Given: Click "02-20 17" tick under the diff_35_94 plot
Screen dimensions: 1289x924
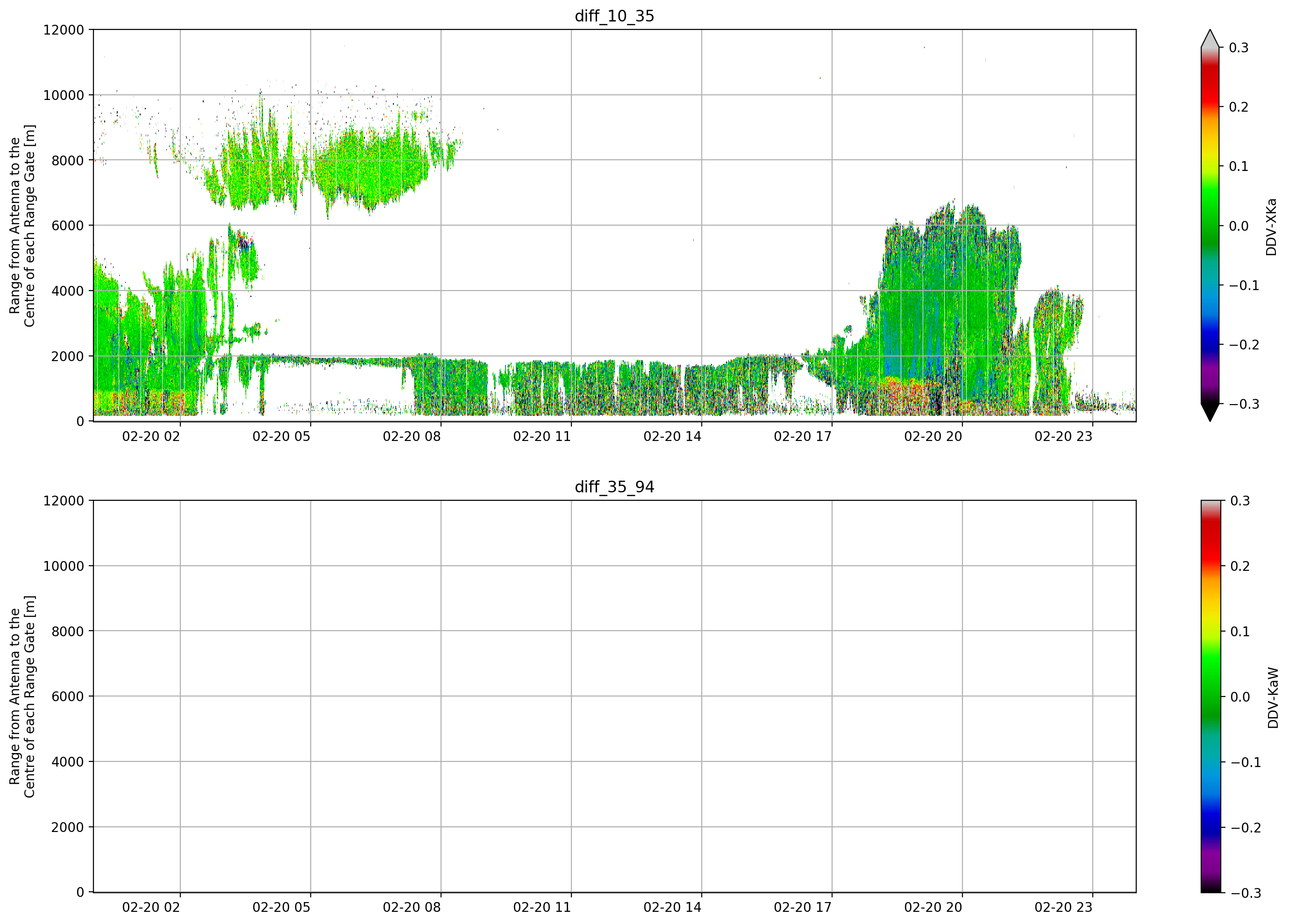Looking at the screenshot, I should [803, 908].
